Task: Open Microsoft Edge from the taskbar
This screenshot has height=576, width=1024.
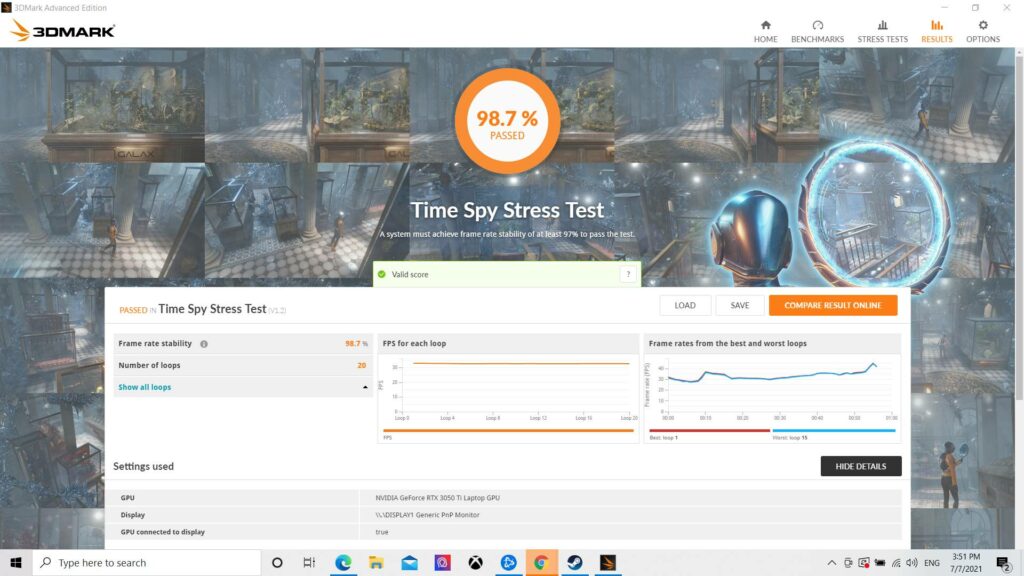Action: point(343,563)
